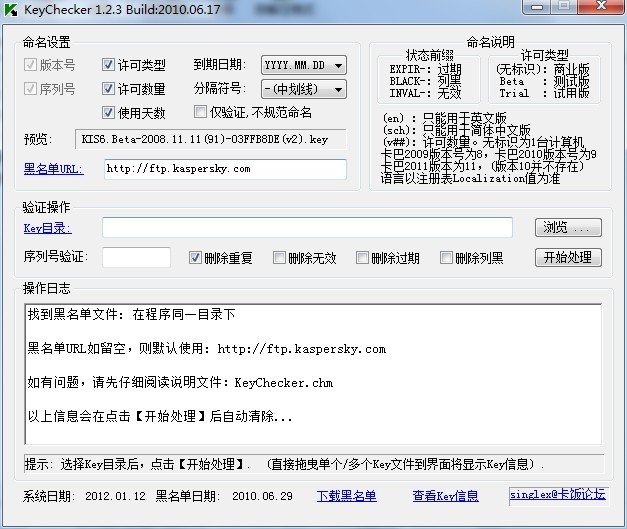This screenshot has height=529, width=627.
Task: Uncheck the 删除重复 option
Action: click(x=196, y=257)
